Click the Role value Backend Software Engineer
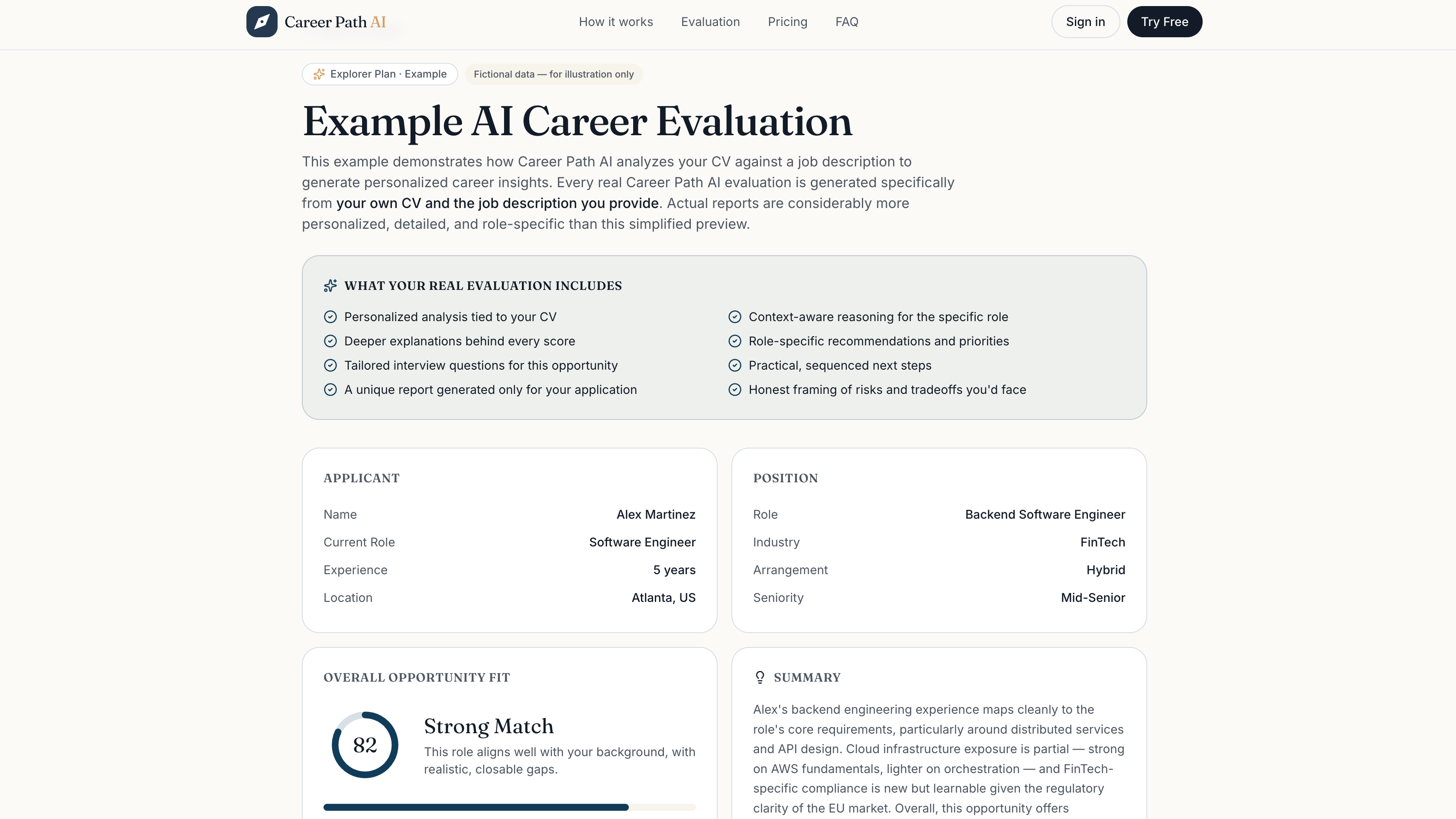 1045,514
